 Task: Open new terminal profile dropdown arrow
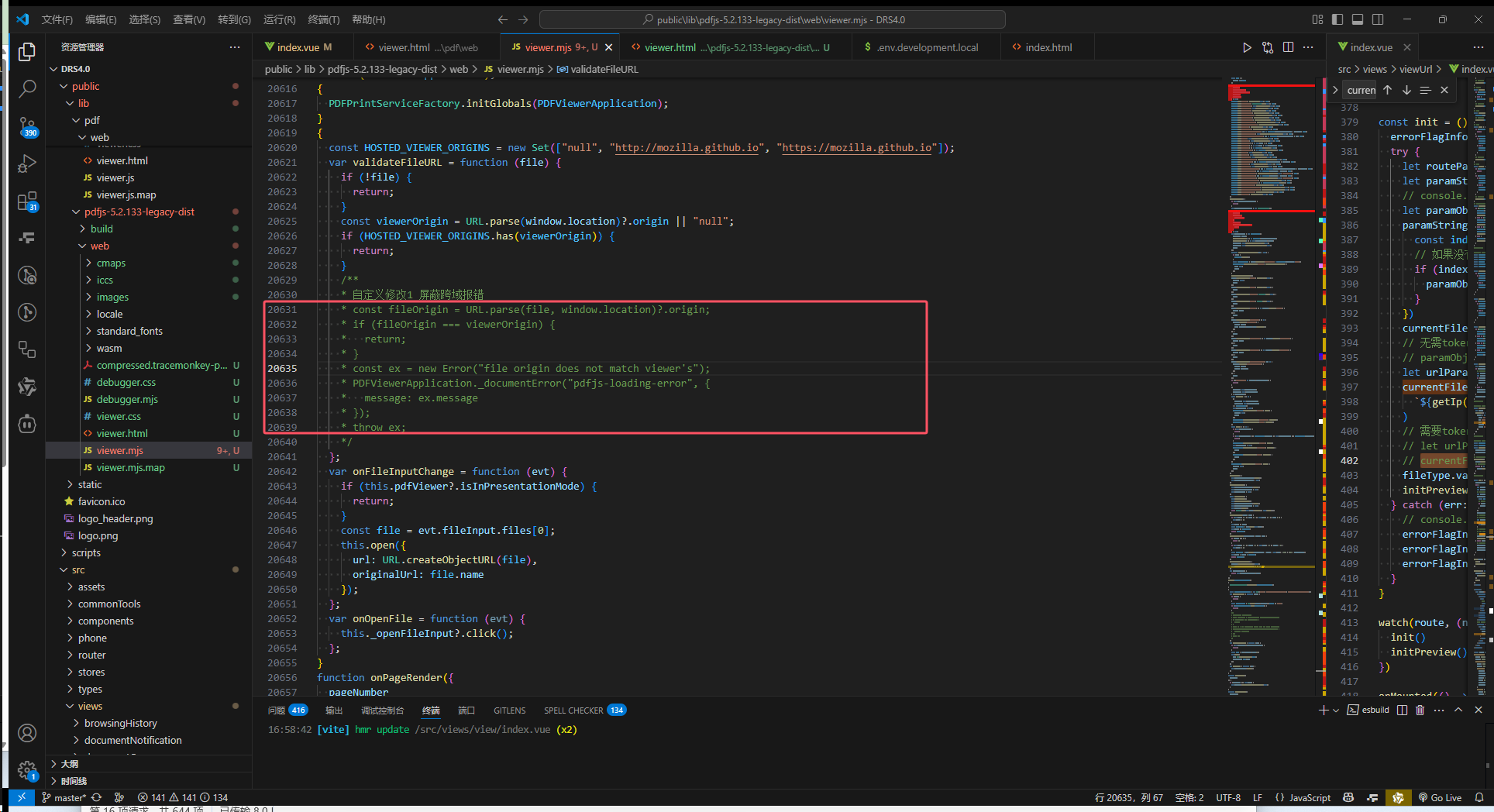click(1336, 710)
